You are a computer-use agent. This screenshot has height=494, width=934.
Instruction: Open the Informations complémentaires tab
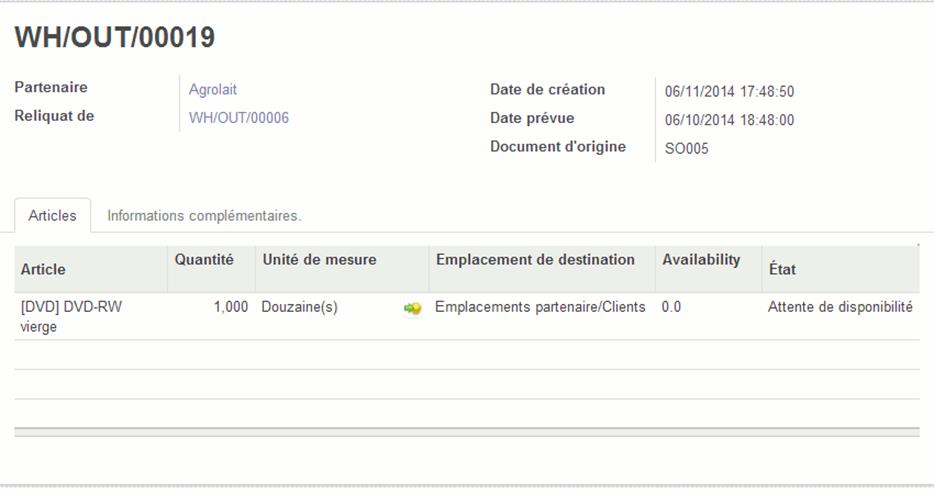tap(204, 215)
